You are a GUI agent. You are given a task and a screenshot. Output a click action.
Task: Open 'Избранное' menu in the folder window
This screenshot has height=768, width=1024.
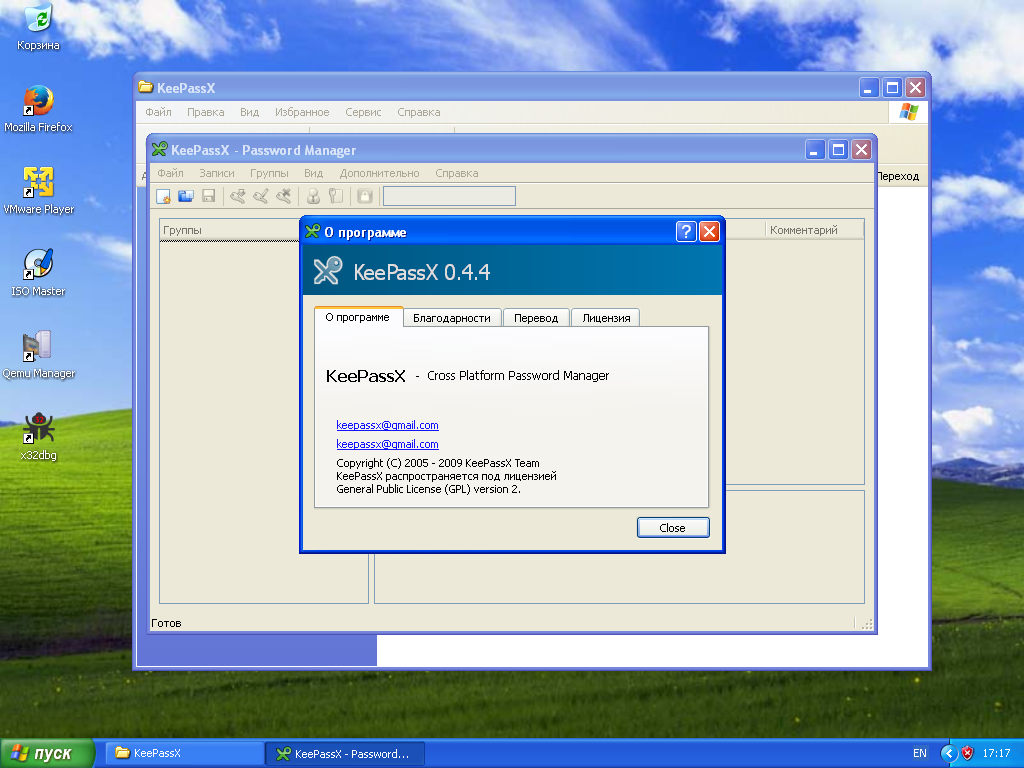[302, 112]
